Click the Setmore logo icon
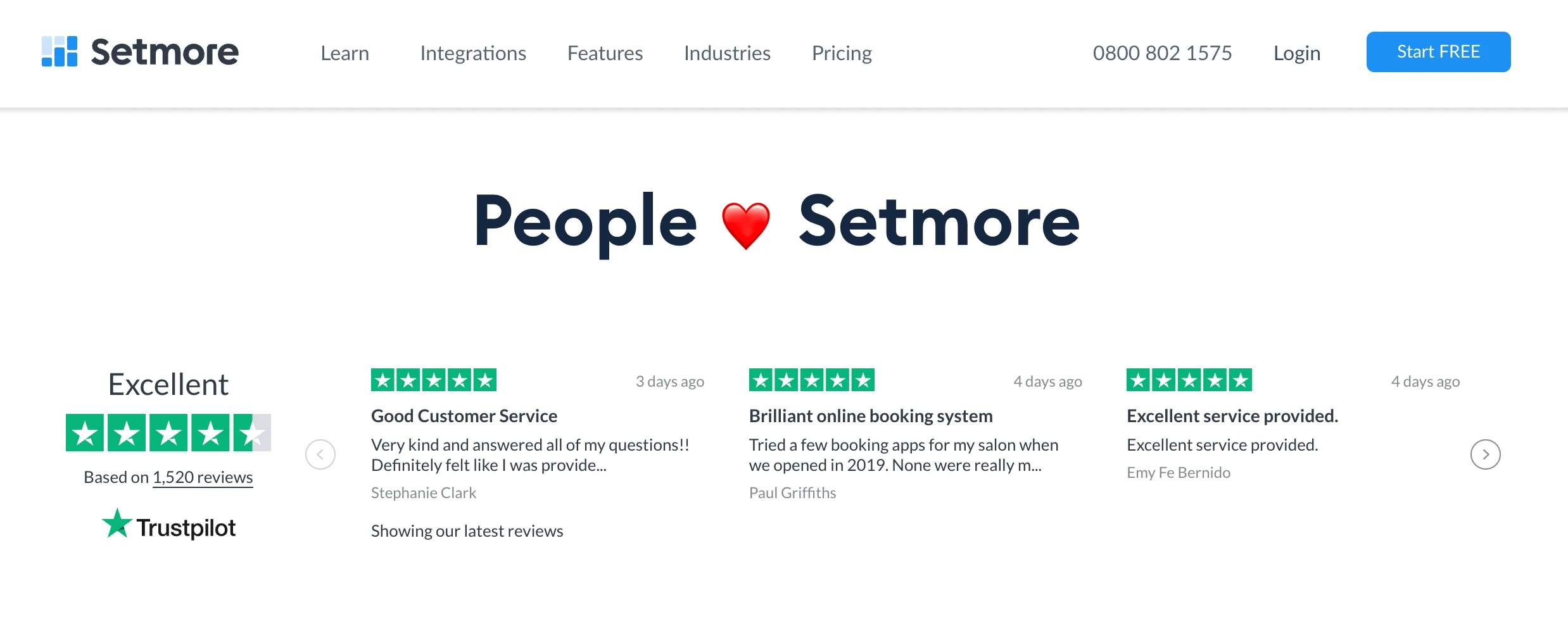Image resolution: width=1568 pixels, height=619 pixels. pos(60,51)
